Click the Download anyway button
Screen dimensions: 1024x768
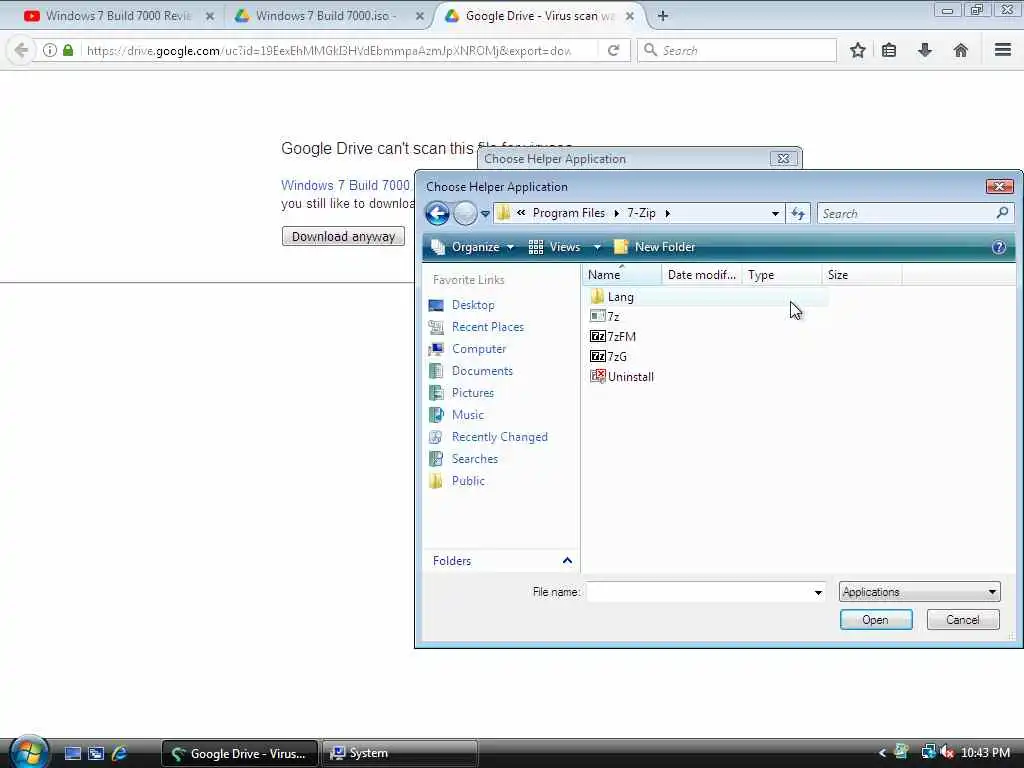pyautogui.click(x=343, y=236)
